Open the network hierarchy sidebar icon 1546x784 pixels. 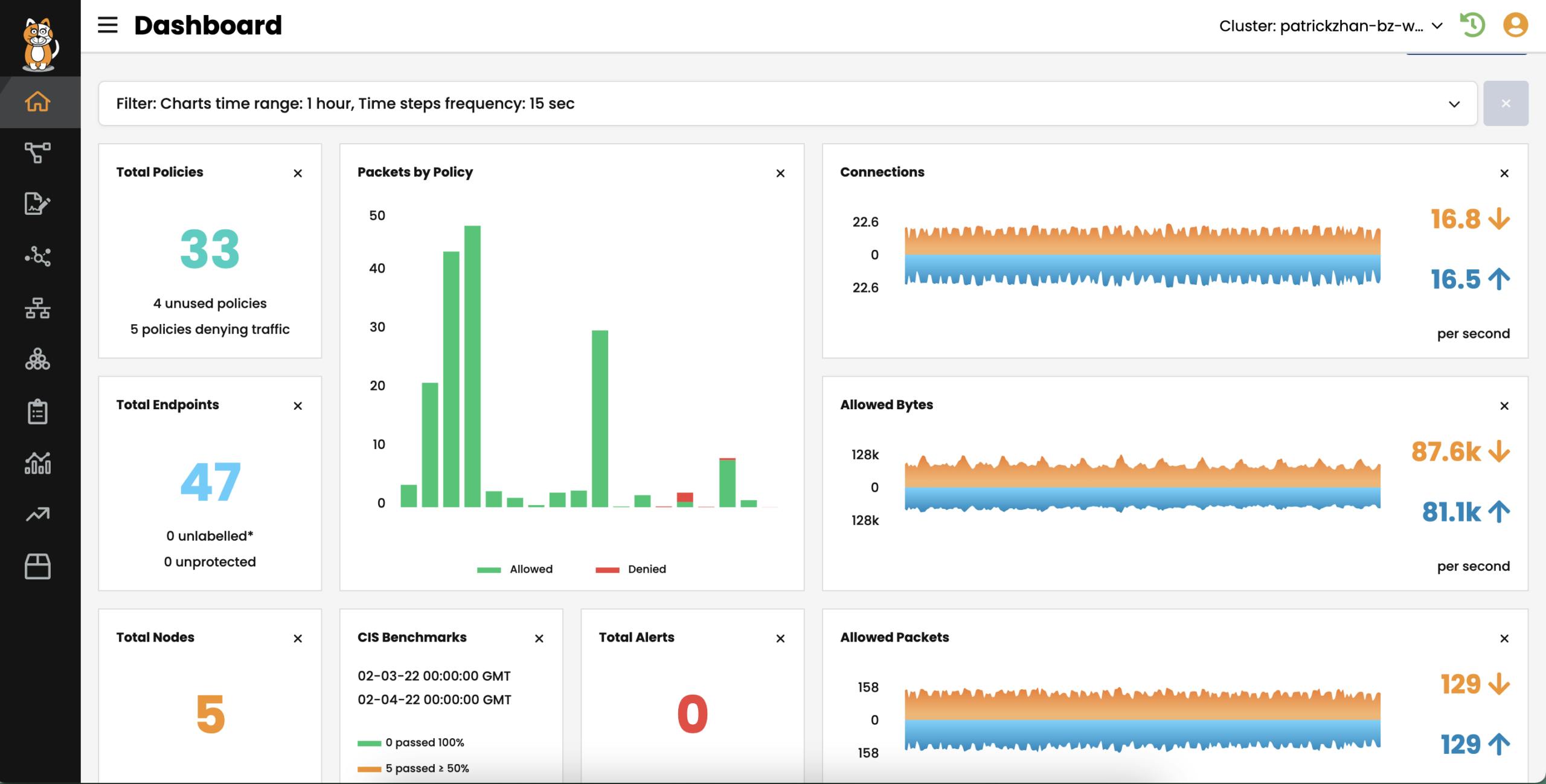coord(37,308)
